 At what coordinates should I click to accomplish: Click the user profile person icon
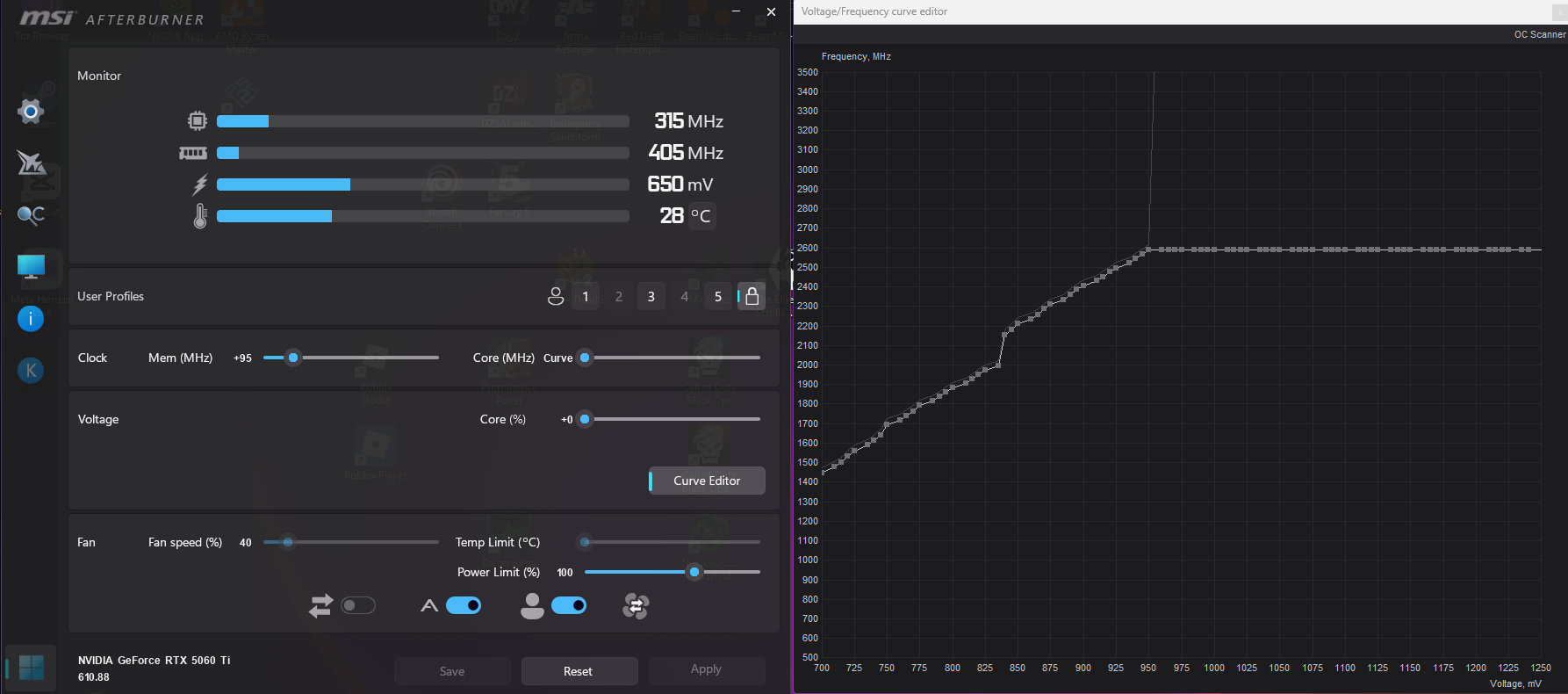[556, 296]
